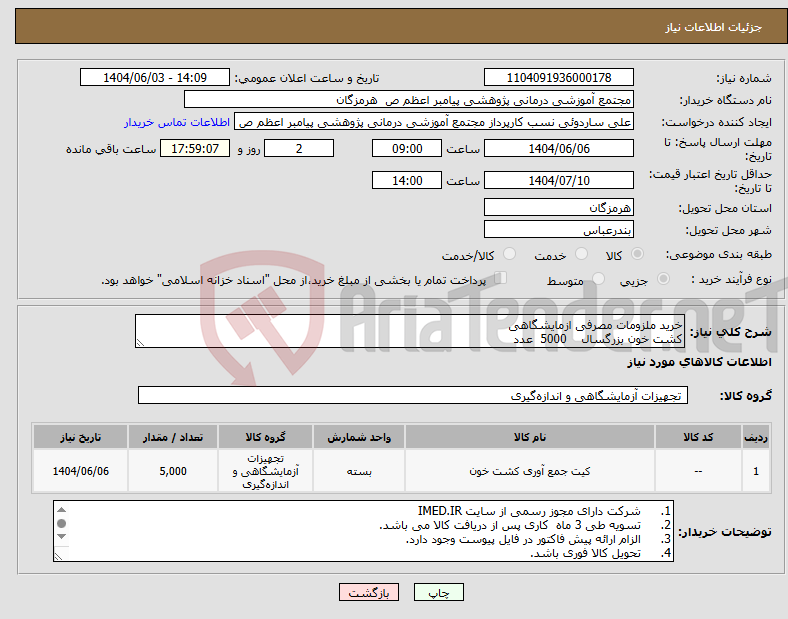Click the remaining days field showing 2
The image size is (788, 619).
coord(299,148)
